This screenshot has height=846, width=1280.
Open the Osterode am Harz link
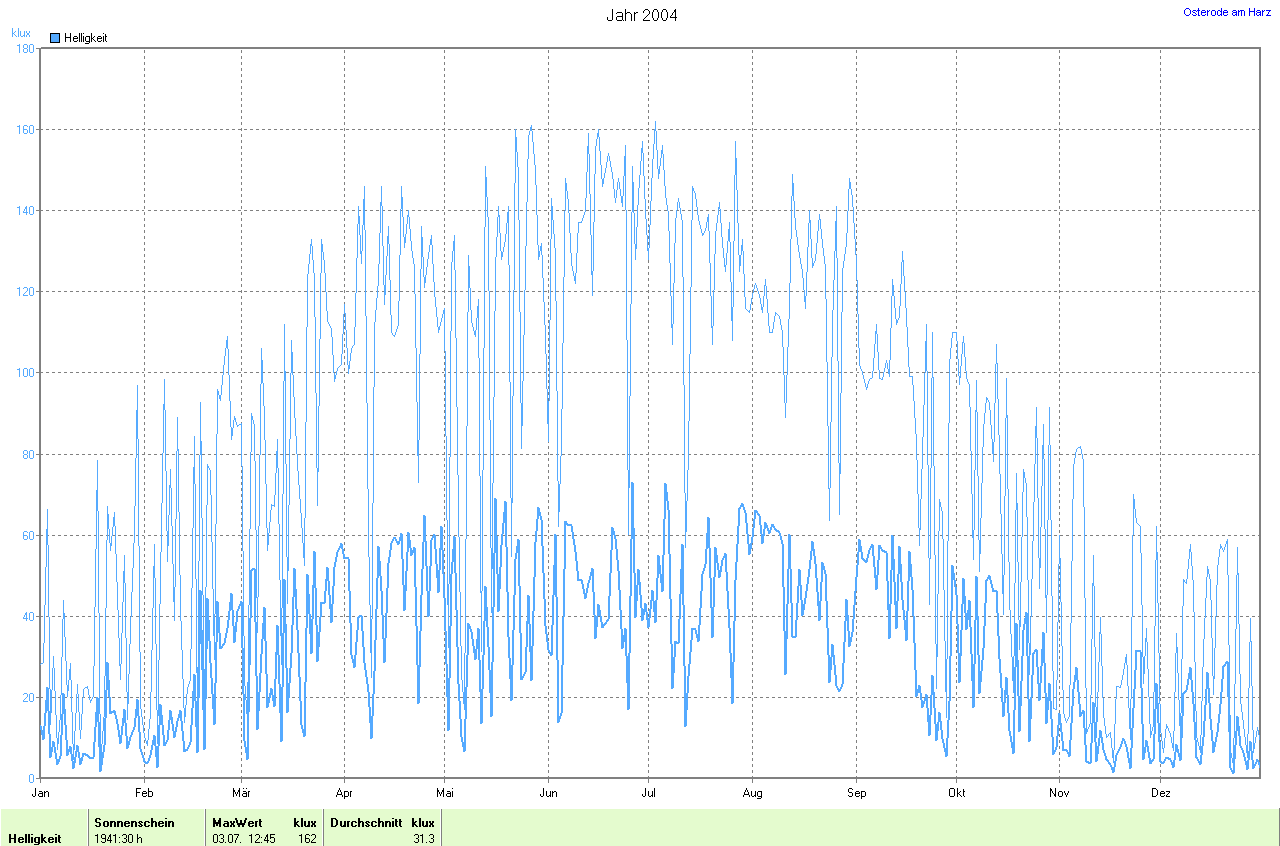point(1227,12)
